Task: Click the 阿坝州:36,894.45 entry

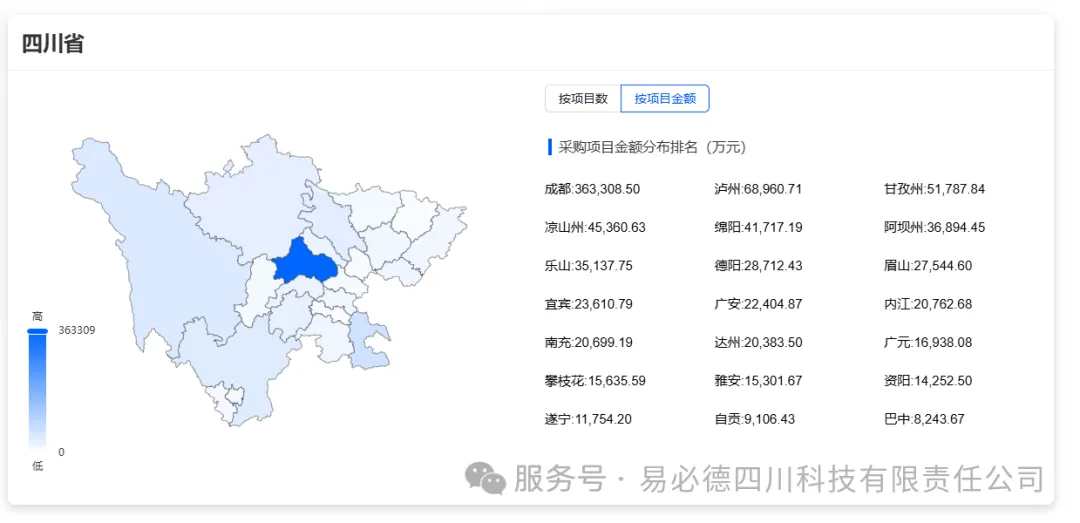Action: pos(935,227)
